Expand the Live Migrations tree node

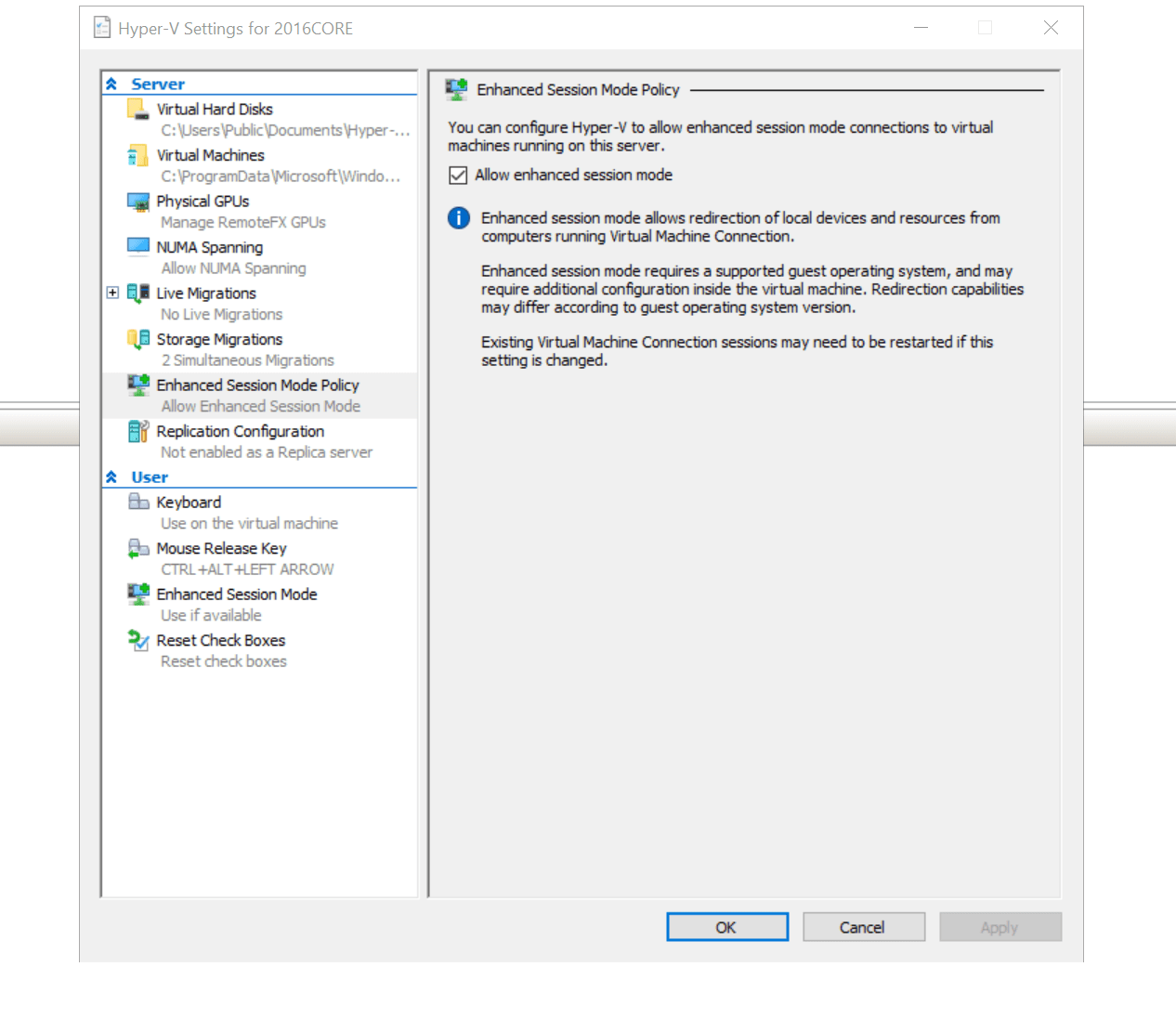pos(111,292)
